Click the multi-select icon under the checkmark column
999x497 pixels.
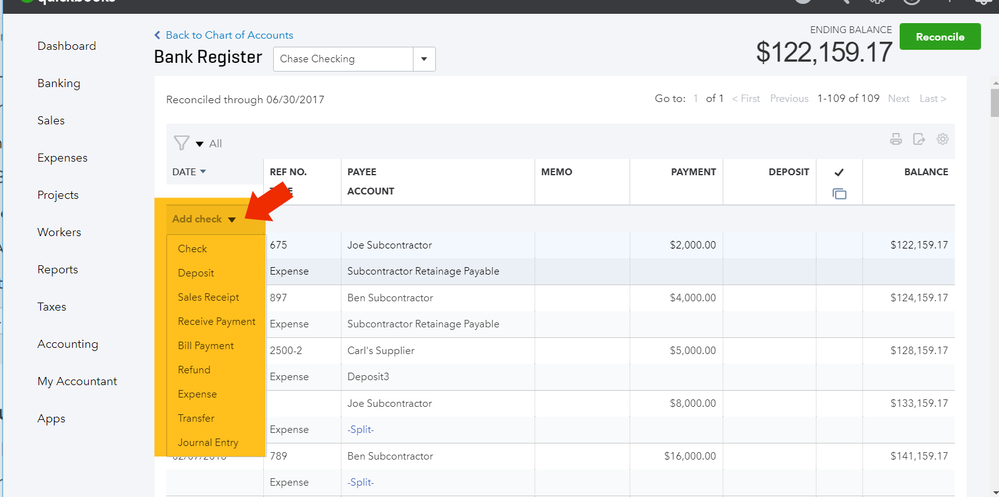(x=839, y=194)
